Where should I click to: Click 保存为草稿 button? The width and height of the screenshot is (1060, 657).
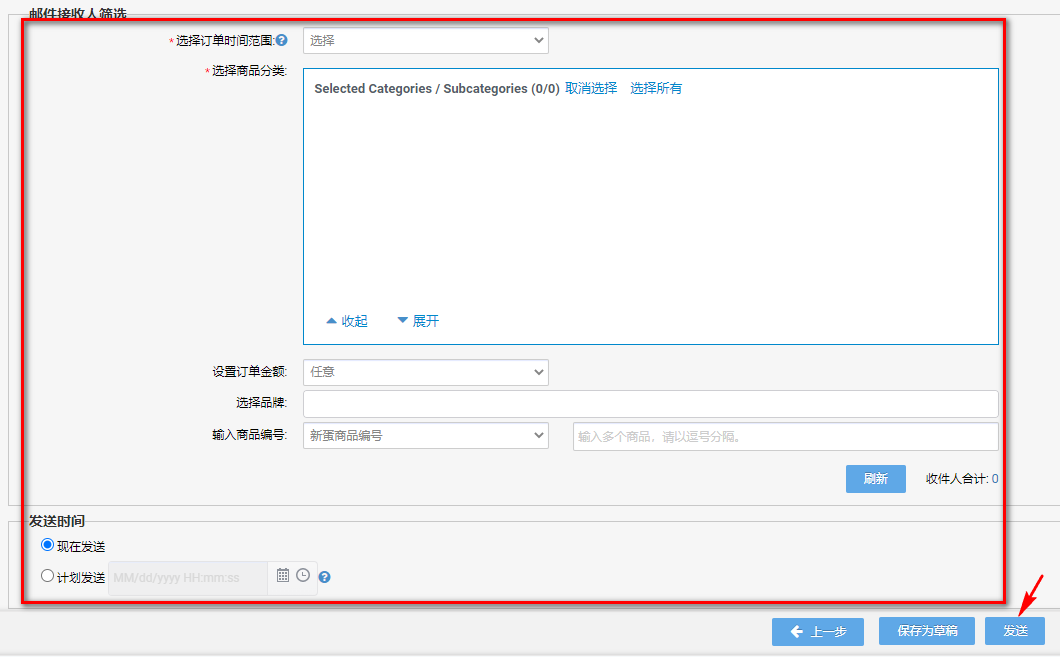[x=927, y=631]
